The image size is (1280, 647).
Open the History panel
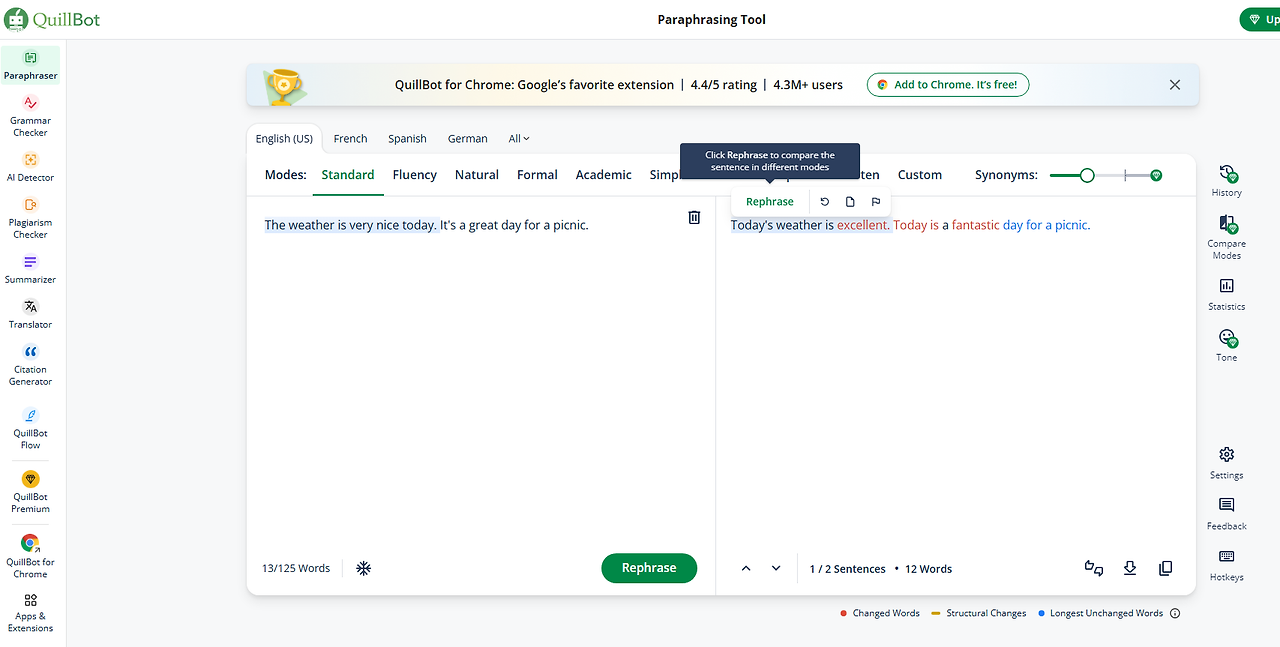(1227, 180)
